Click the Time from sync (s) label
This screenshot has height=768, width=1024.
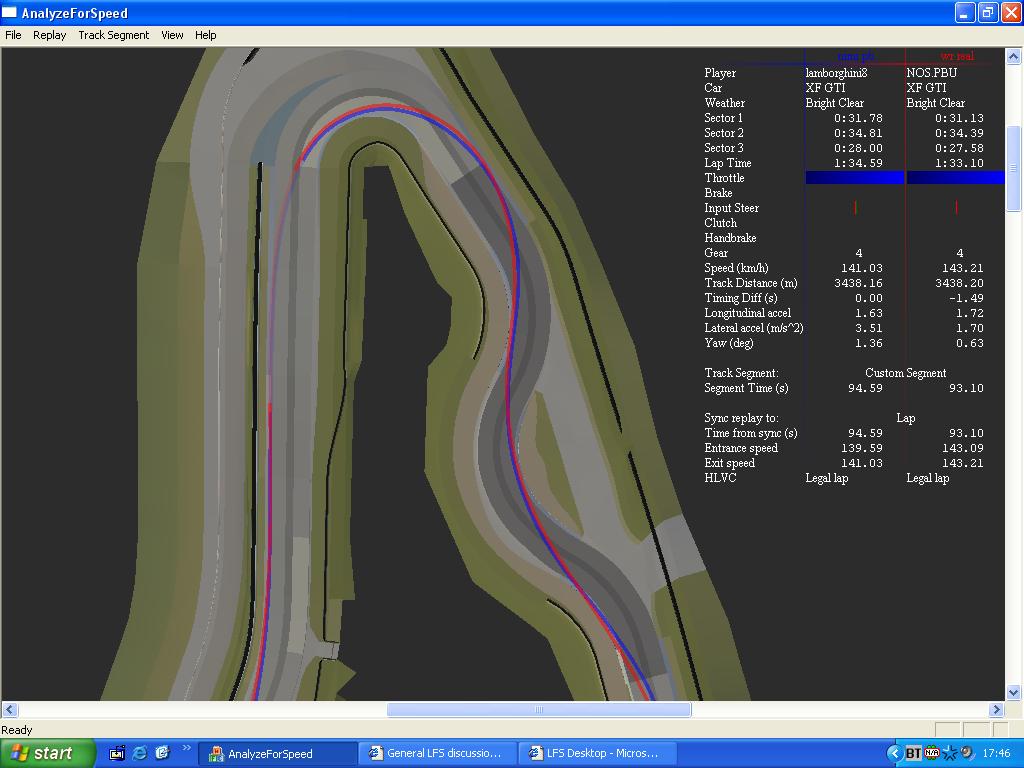750,434
